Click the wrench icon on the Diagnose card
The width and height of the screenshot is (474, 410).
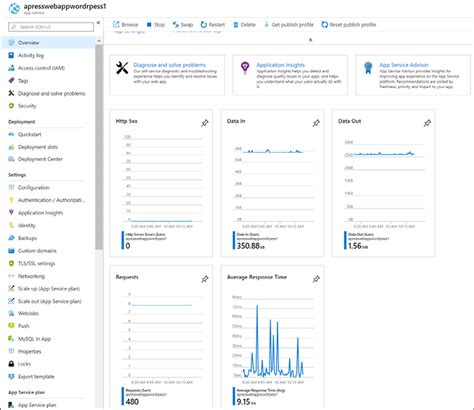click(122, 68)
